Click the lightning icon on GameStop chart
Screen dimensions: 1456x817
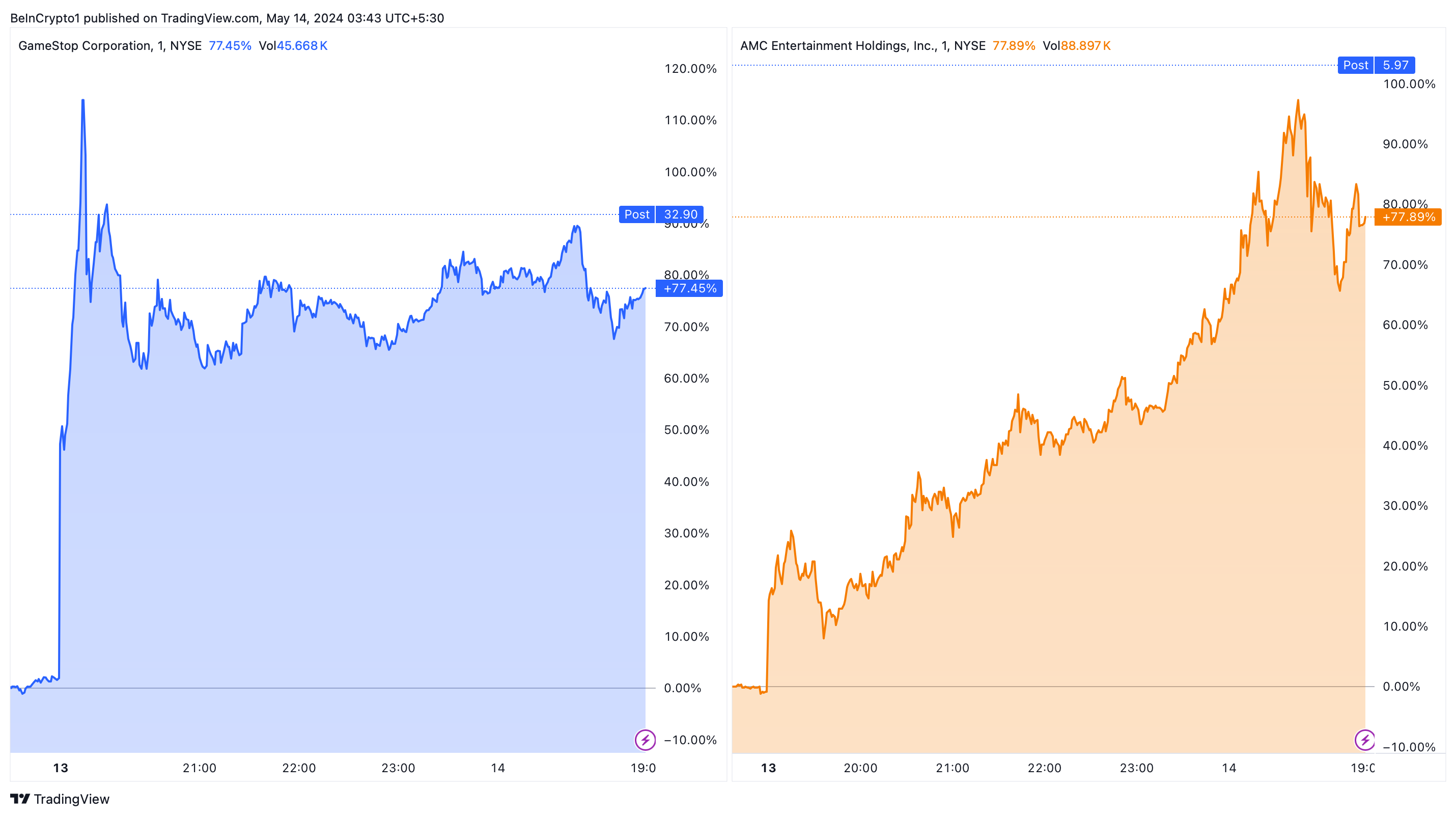tap(645, 740)
